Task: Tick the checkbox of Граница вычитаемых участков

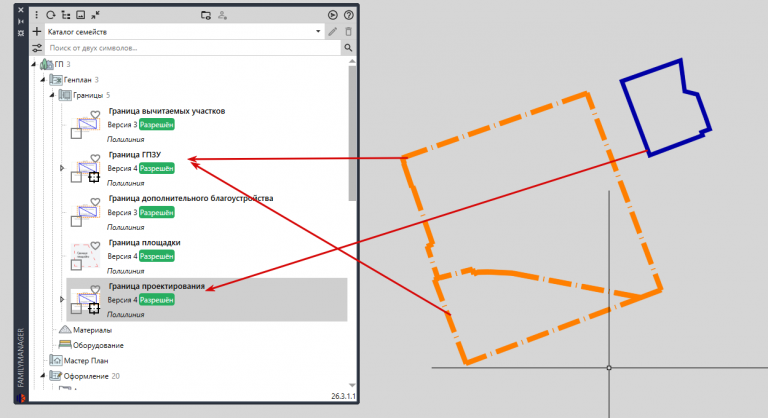Action: click(76, 133)
